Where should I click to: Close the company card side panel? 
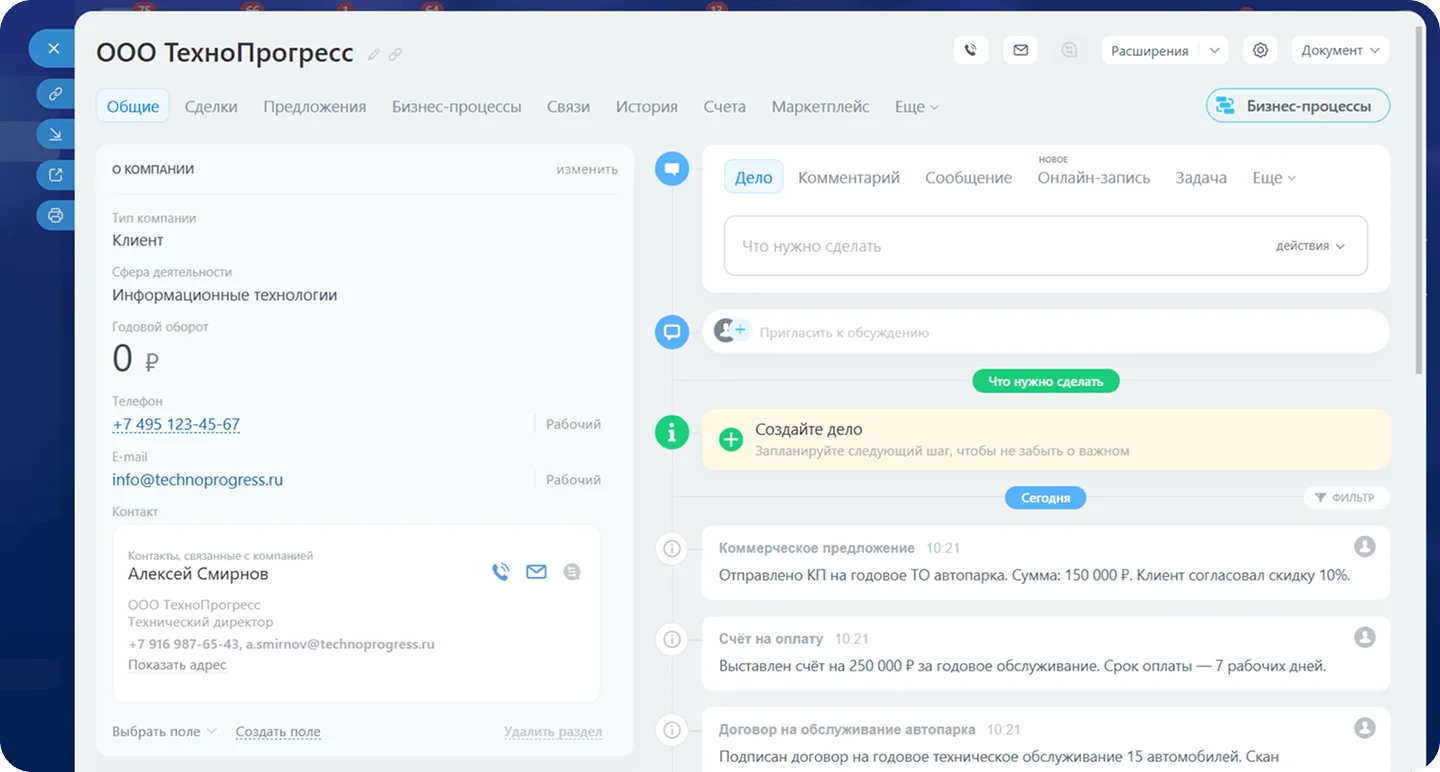[54, 48]
